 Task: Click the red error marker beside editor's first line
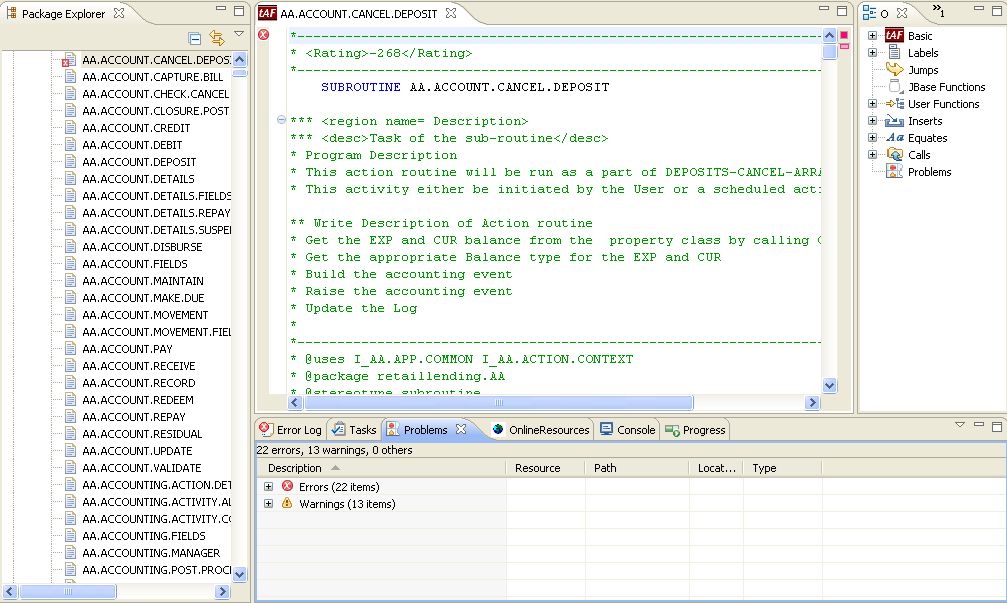(264, 35)
